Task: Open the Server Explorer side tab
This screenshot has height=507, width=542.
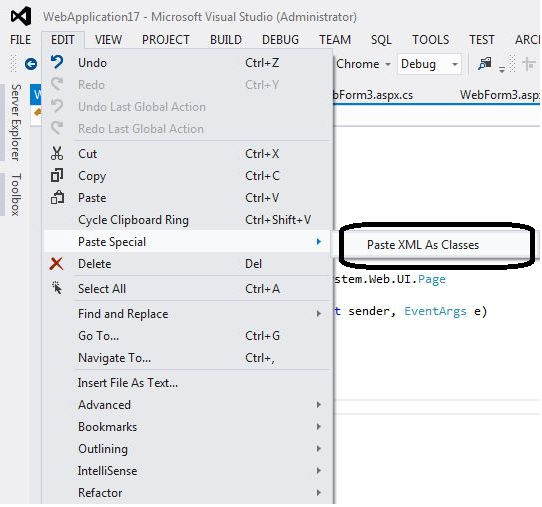Action: point(16,123)
